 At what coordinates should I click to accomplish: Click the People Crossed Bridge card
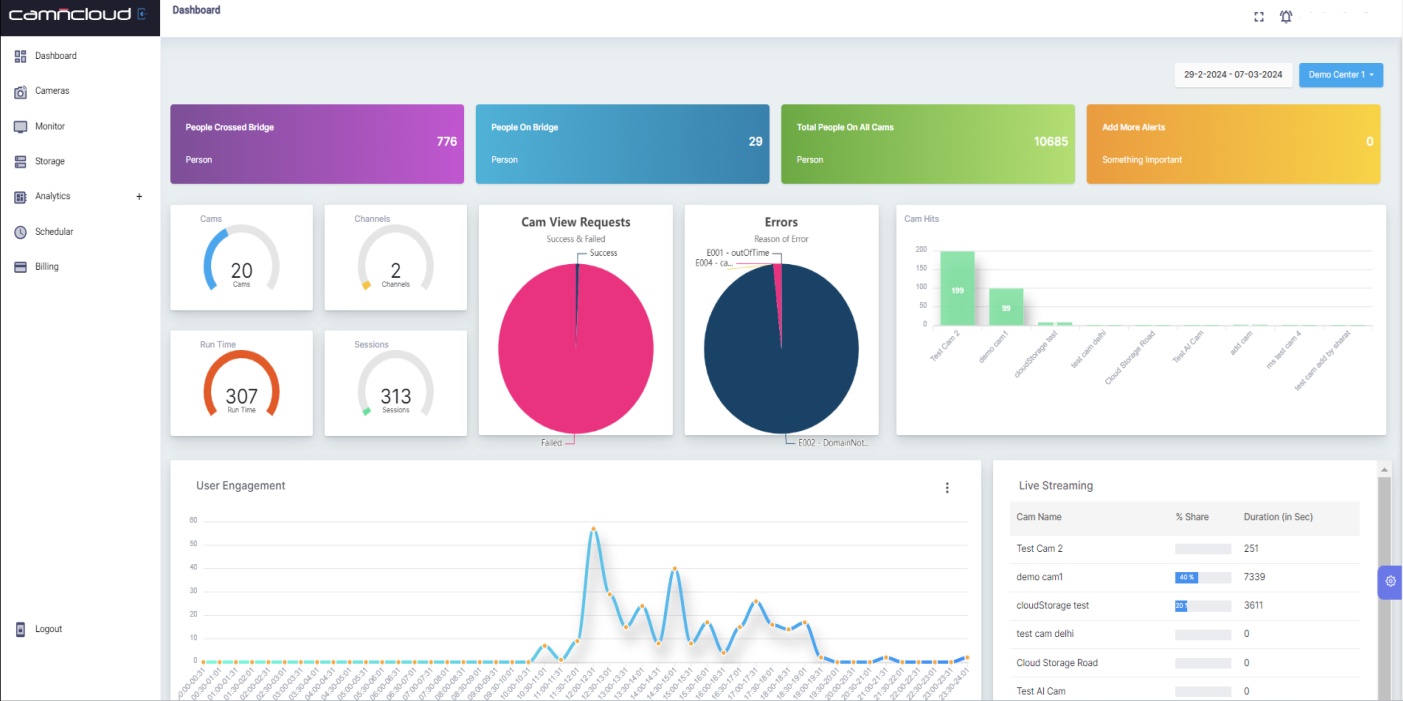317,144
